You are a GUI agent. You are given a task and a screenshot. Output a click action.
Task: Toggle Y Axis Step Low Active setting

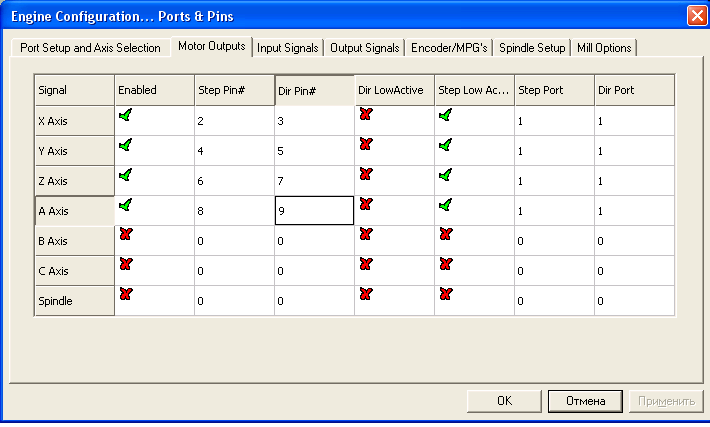pos(446,146)
